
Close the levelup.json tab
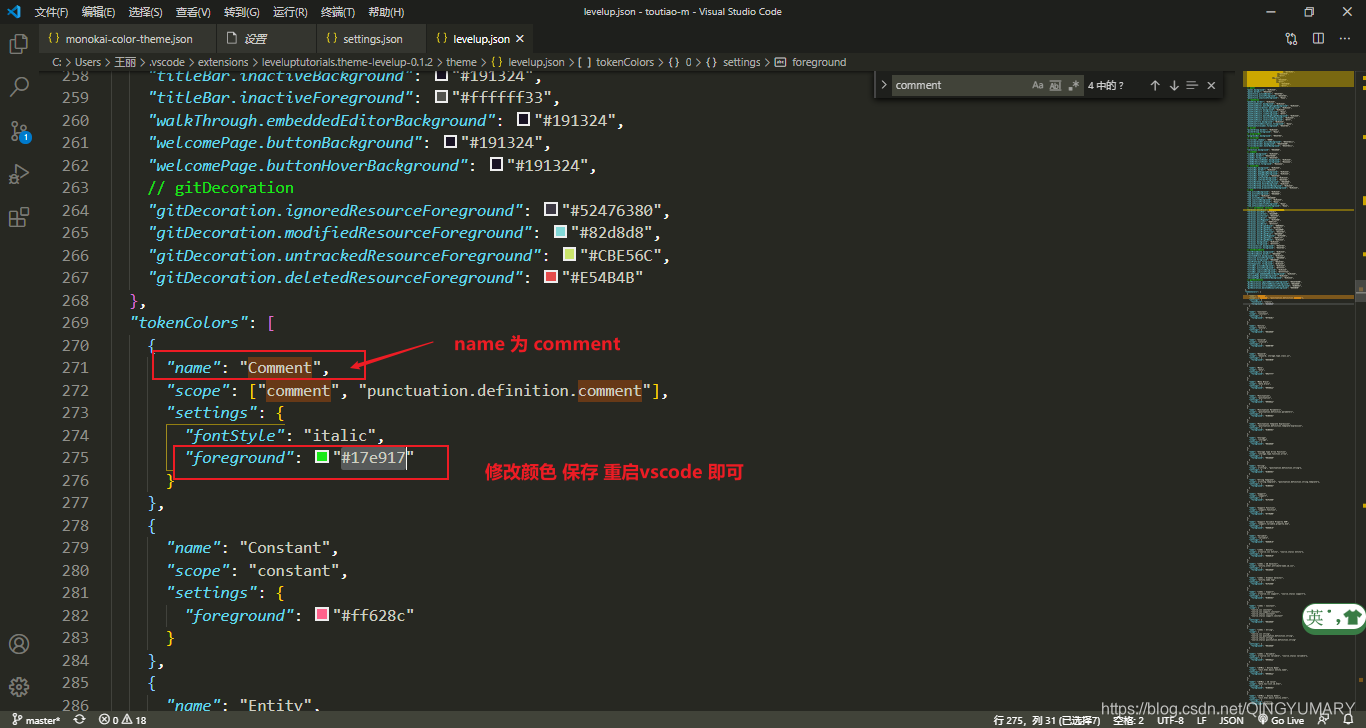[521, 39]
